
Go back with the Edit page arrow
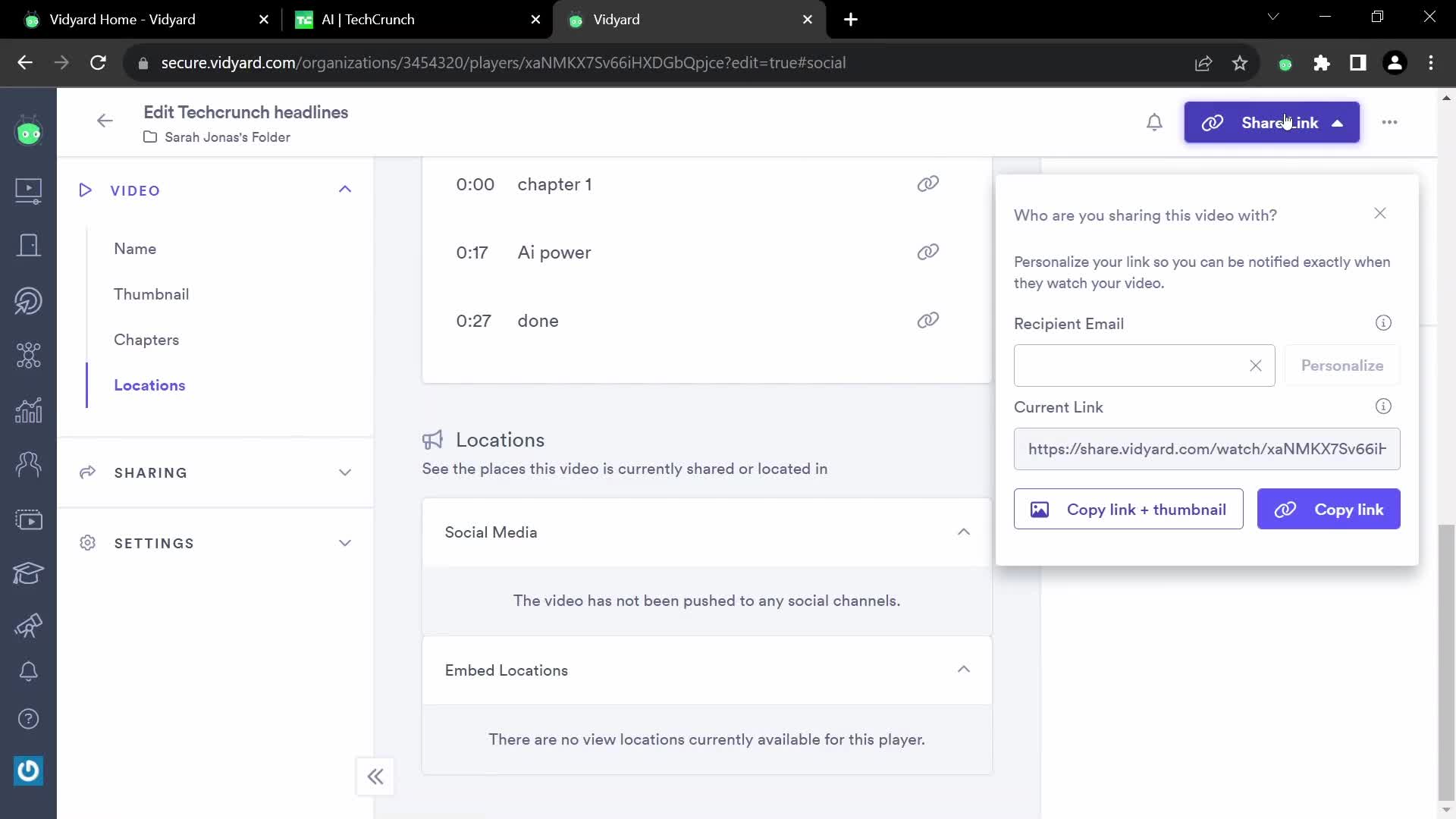click(x=105, y=121)
